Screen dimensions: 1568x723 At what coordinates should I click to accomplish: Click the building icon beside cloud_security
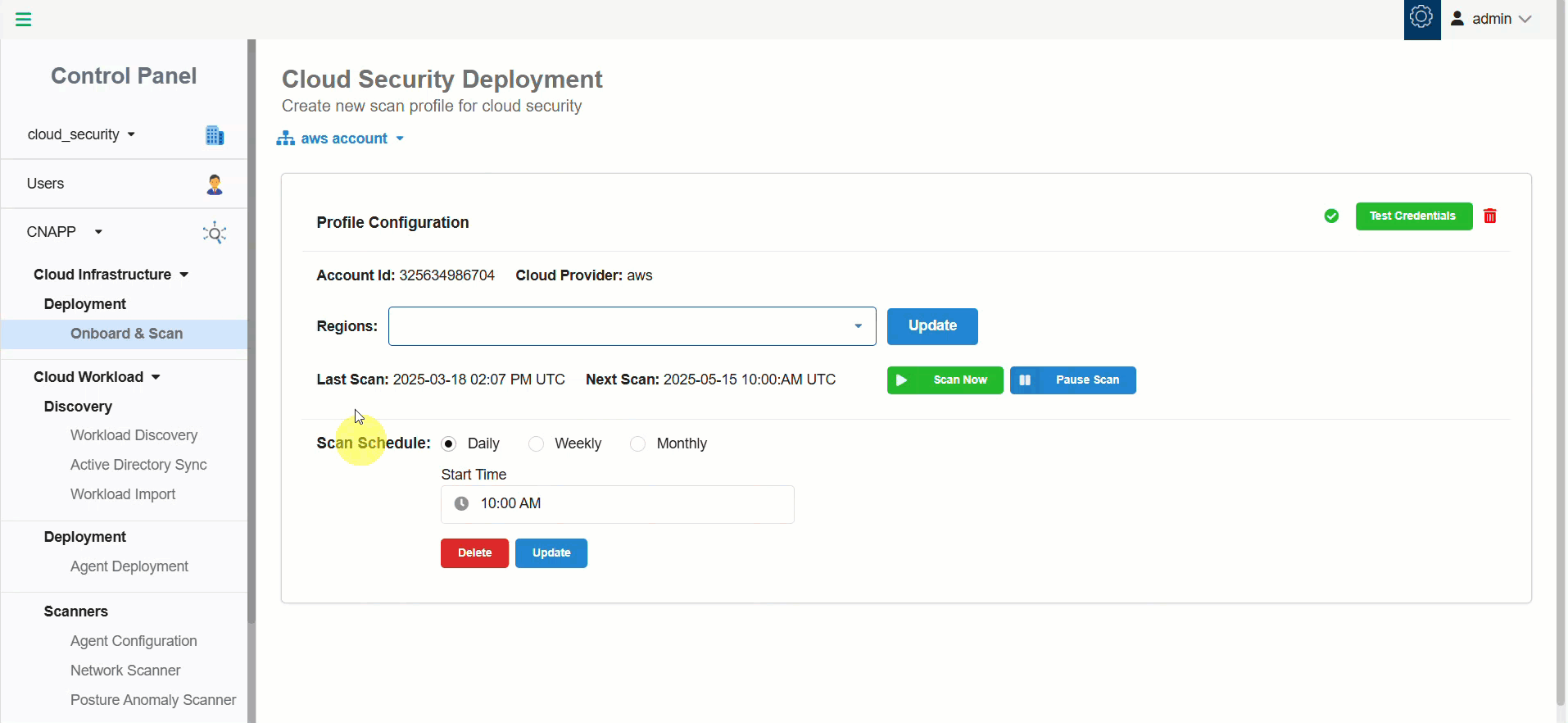(215, 135)
